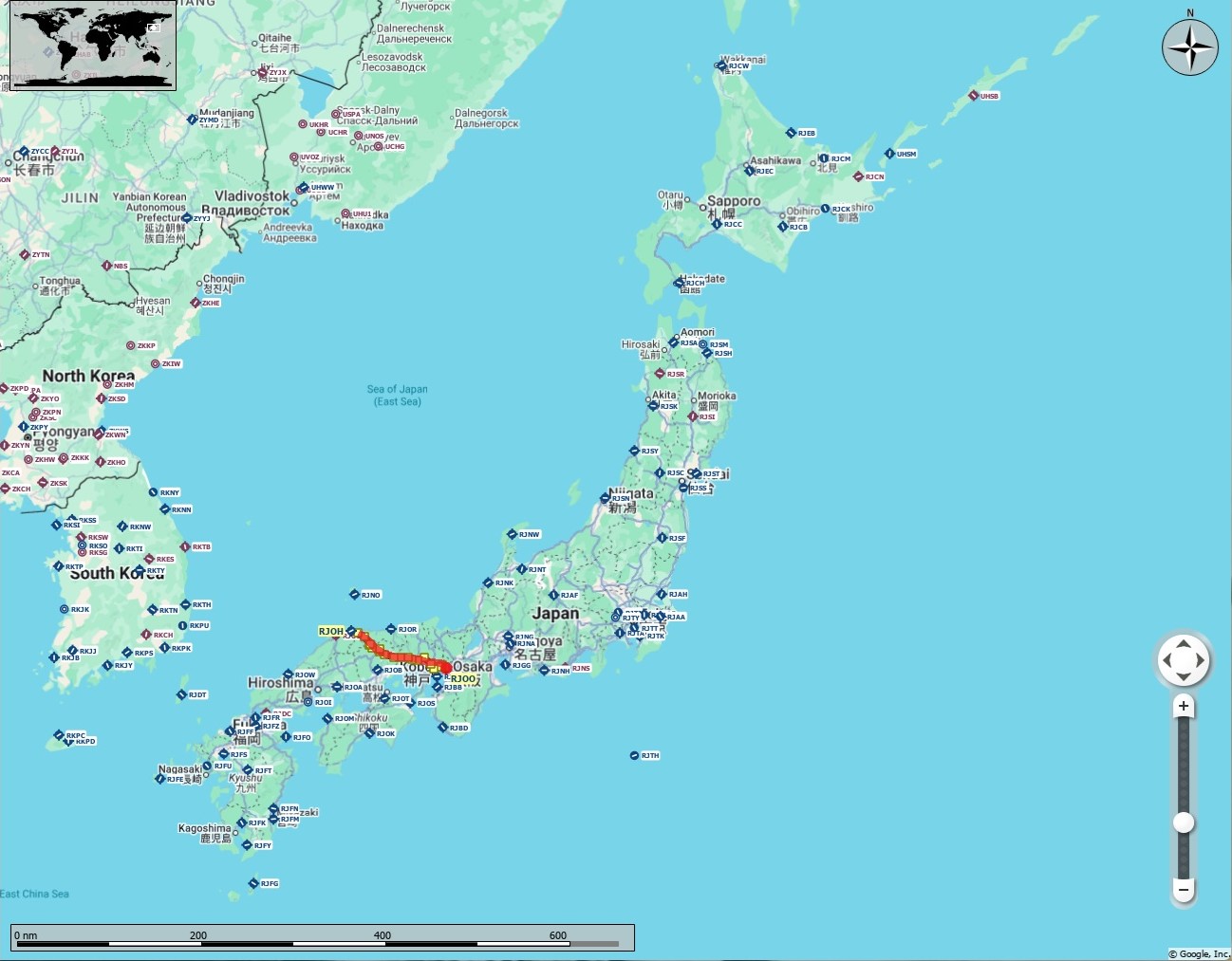Image resolution: width=1232 pixels, height=961 pixels.
Task: Pan the map up with the top arrow
Action: pos(1184,643)
